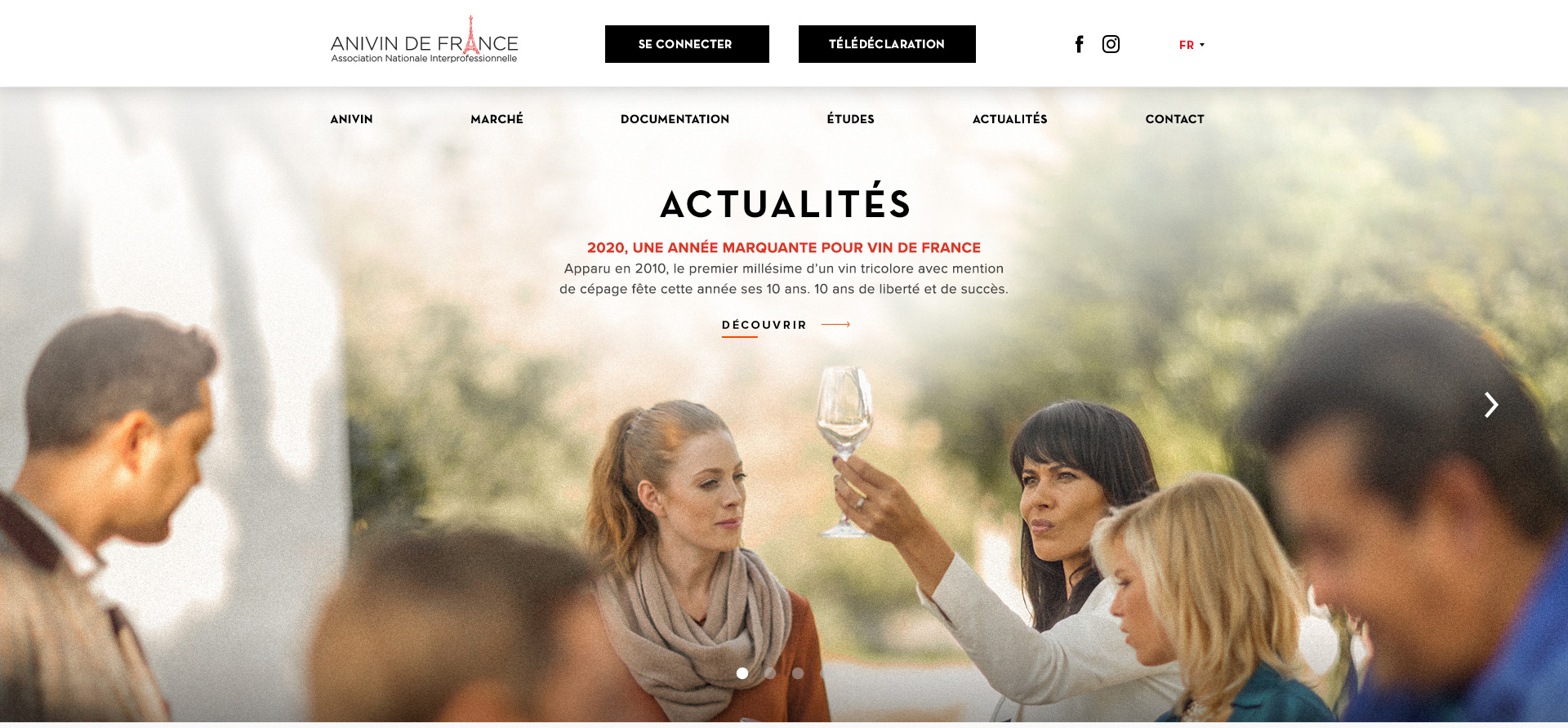Click the Télédéclaration button
The height and width of the screenshot is (728, 1568).
tap(887, 44)
